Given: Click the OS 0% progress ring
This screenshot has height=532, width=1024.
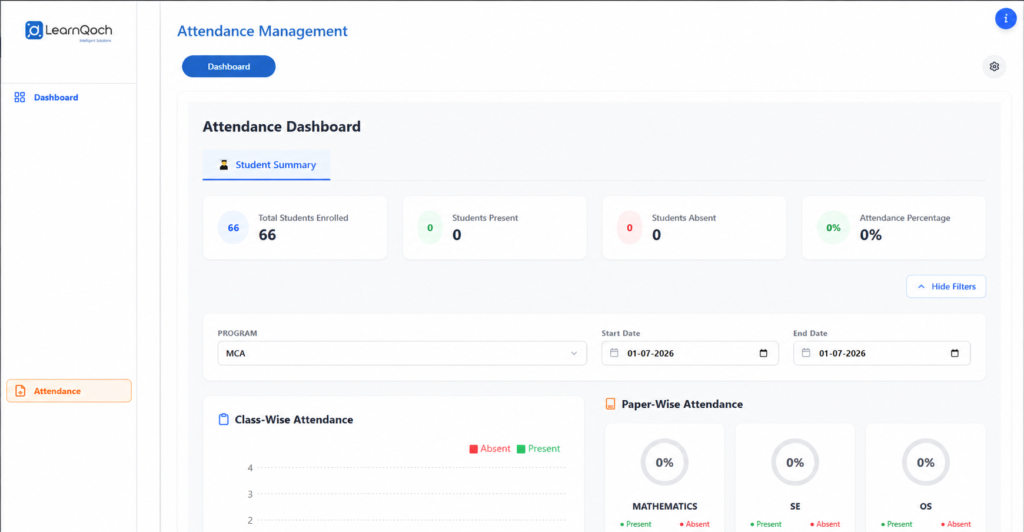Looking at the screenshot, I should pos(925,462).
